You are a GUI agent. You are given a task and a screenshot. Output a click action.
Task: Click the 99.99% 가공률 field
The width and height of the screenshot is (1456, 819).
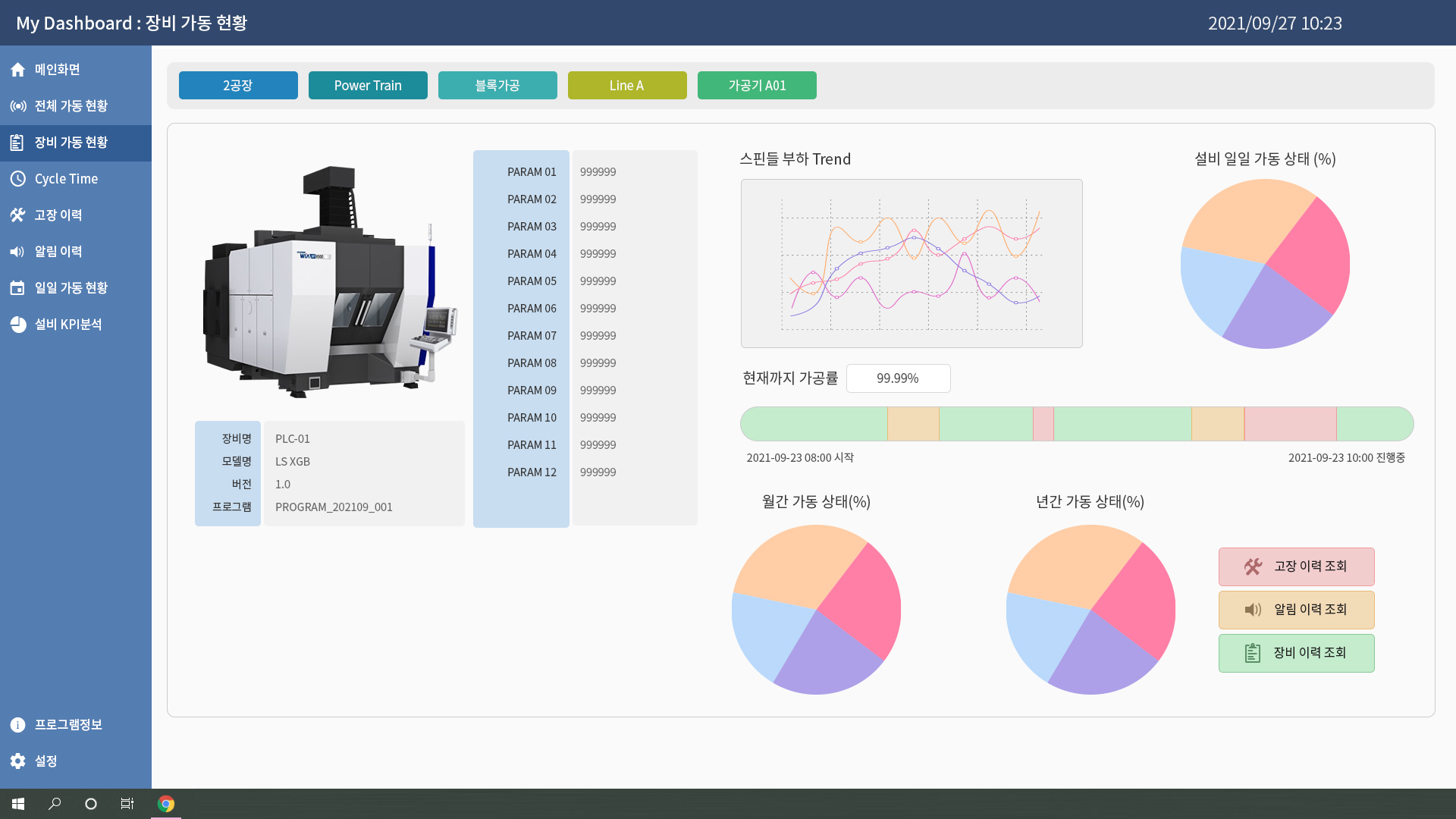click(x=898, y=378)
